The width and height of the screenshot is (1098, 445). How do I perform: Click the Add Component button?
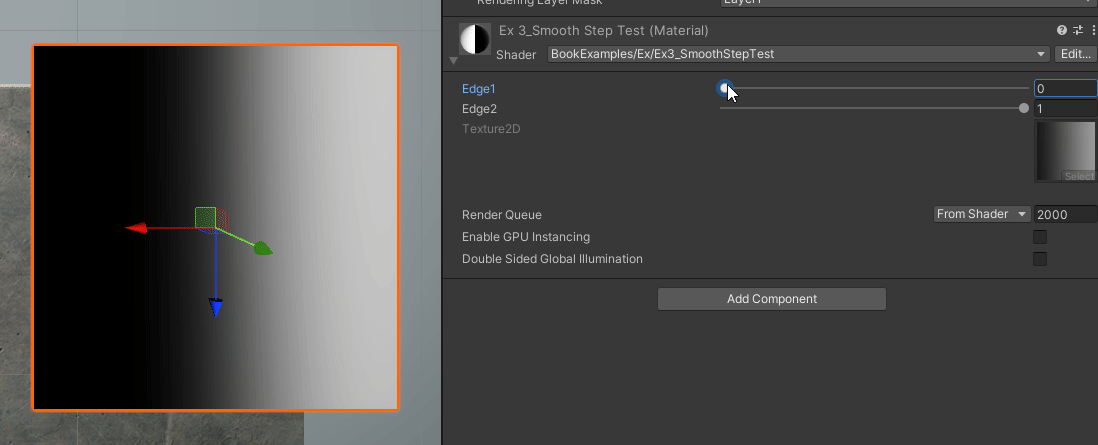772,299
